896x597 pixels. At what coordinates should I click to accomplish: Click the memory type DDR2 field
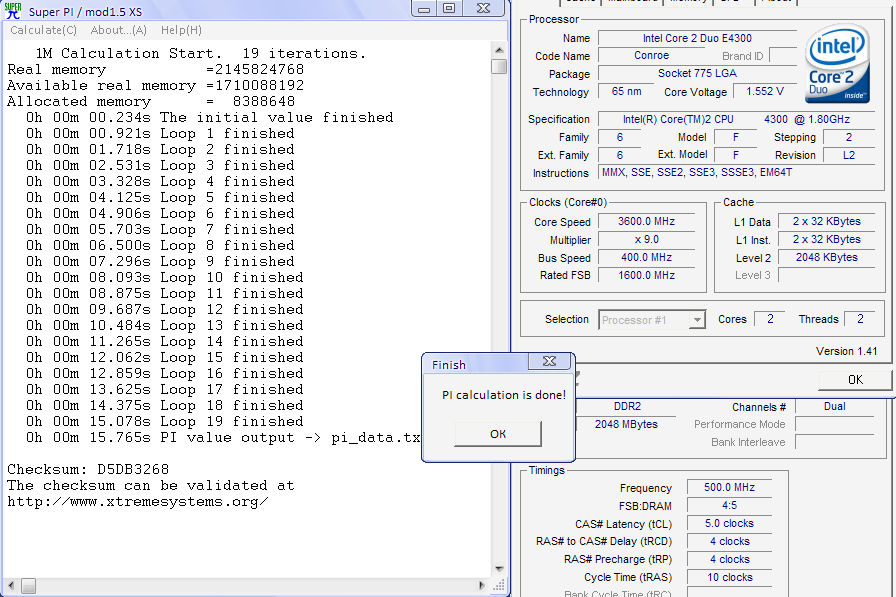pyautogui.click(x=627, y=407)
